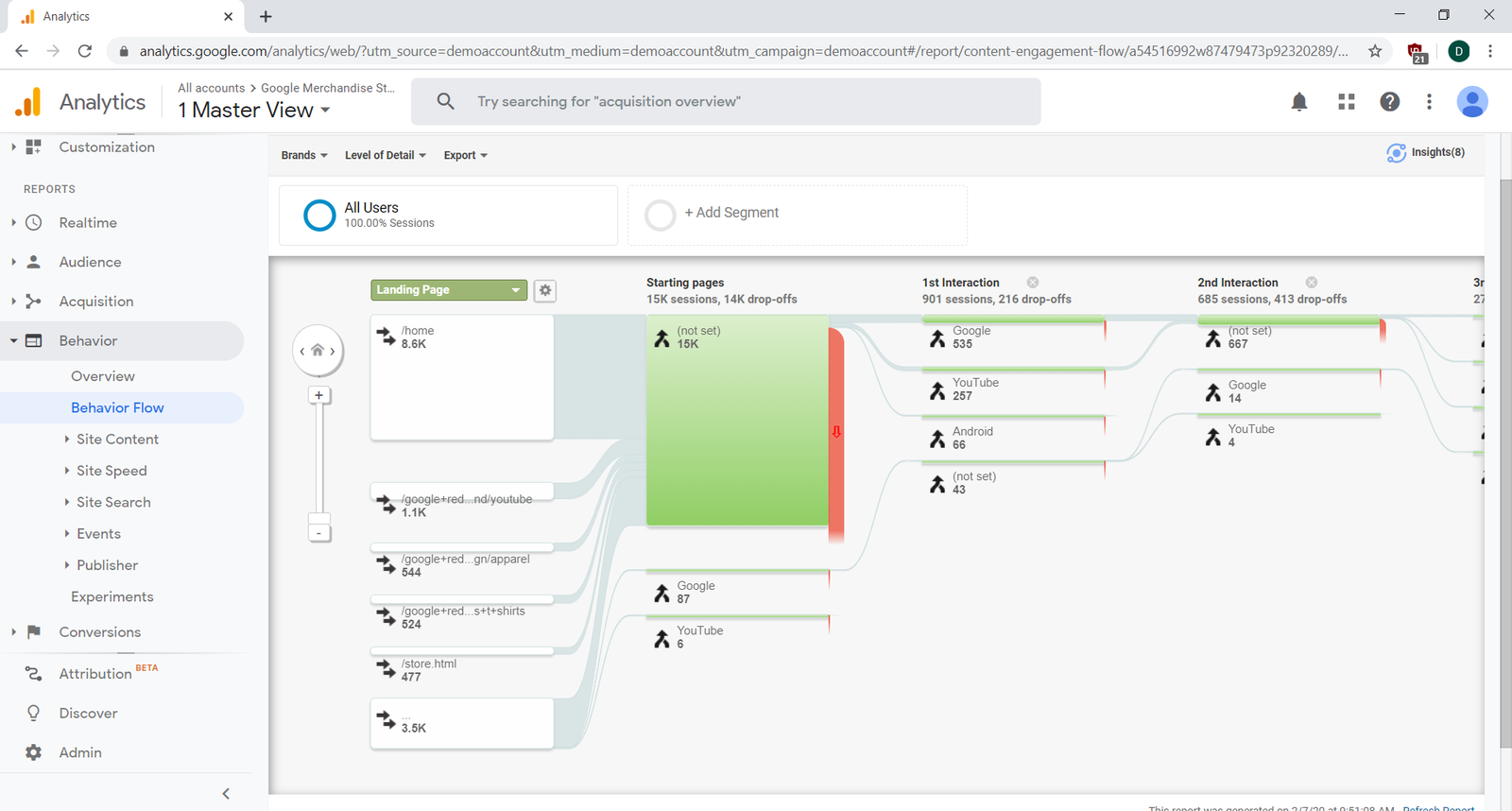Select Overview under Behavior

pos(103,376)
